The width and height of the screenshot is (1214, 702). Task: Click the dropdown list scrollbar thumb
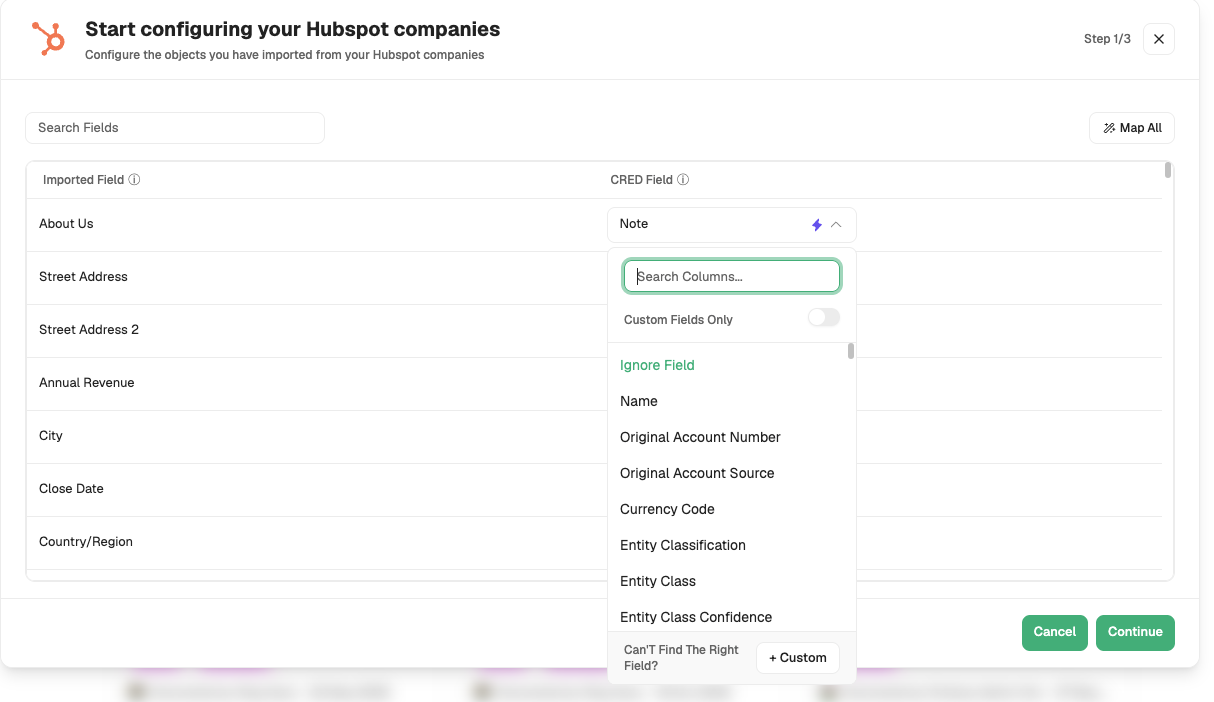[851, 351]
